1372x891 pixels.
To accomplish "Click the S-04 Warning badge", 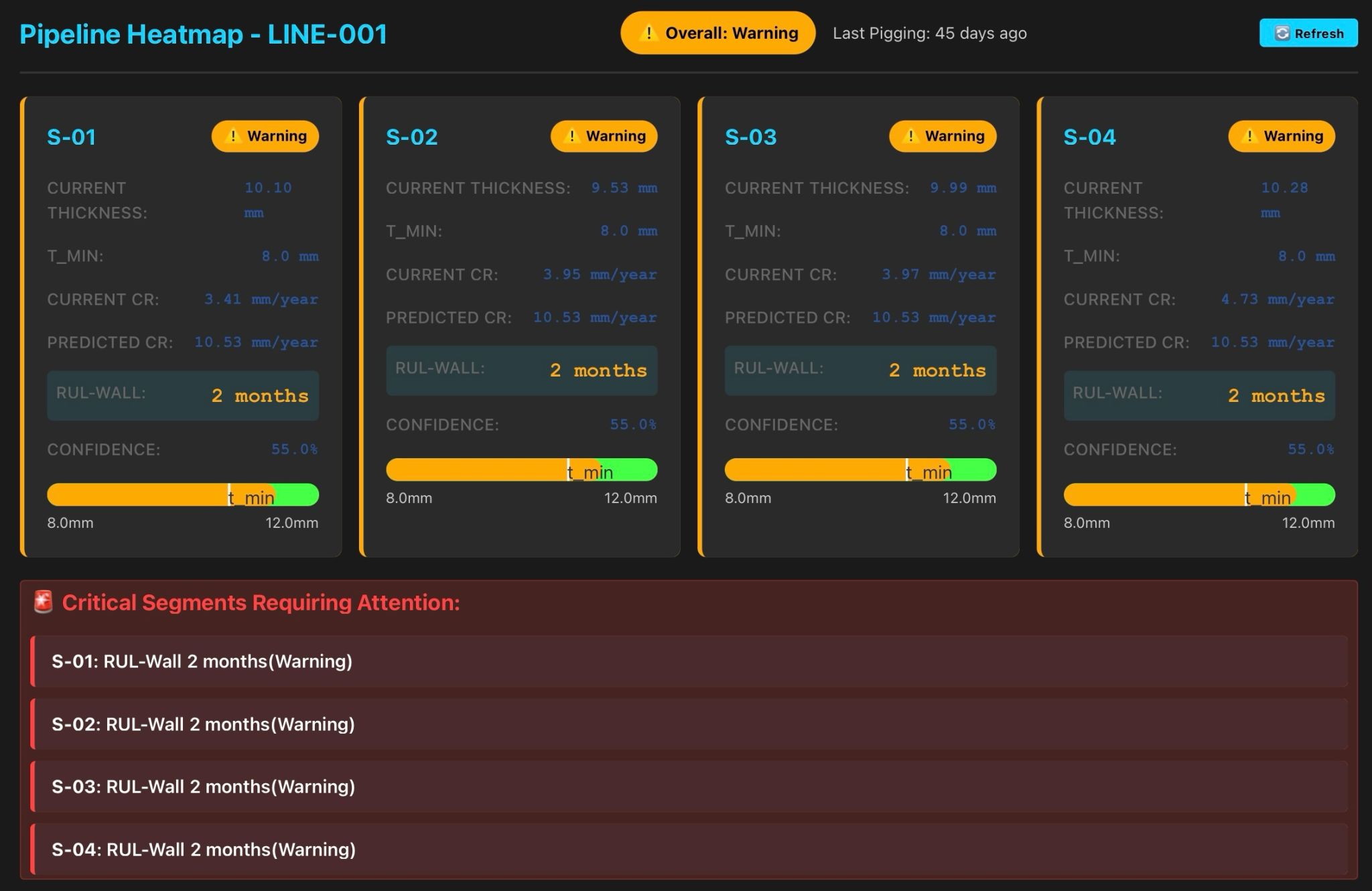I will pyautogui.click(x=1281, y=136).
